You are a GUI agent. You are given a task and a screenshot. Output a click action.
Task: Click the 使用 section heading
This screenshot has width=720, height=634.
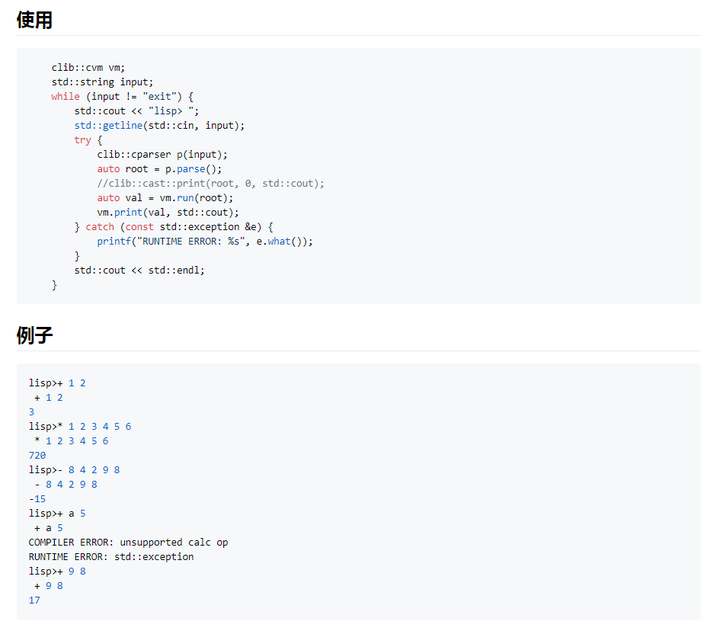click(x=34, y=19)
